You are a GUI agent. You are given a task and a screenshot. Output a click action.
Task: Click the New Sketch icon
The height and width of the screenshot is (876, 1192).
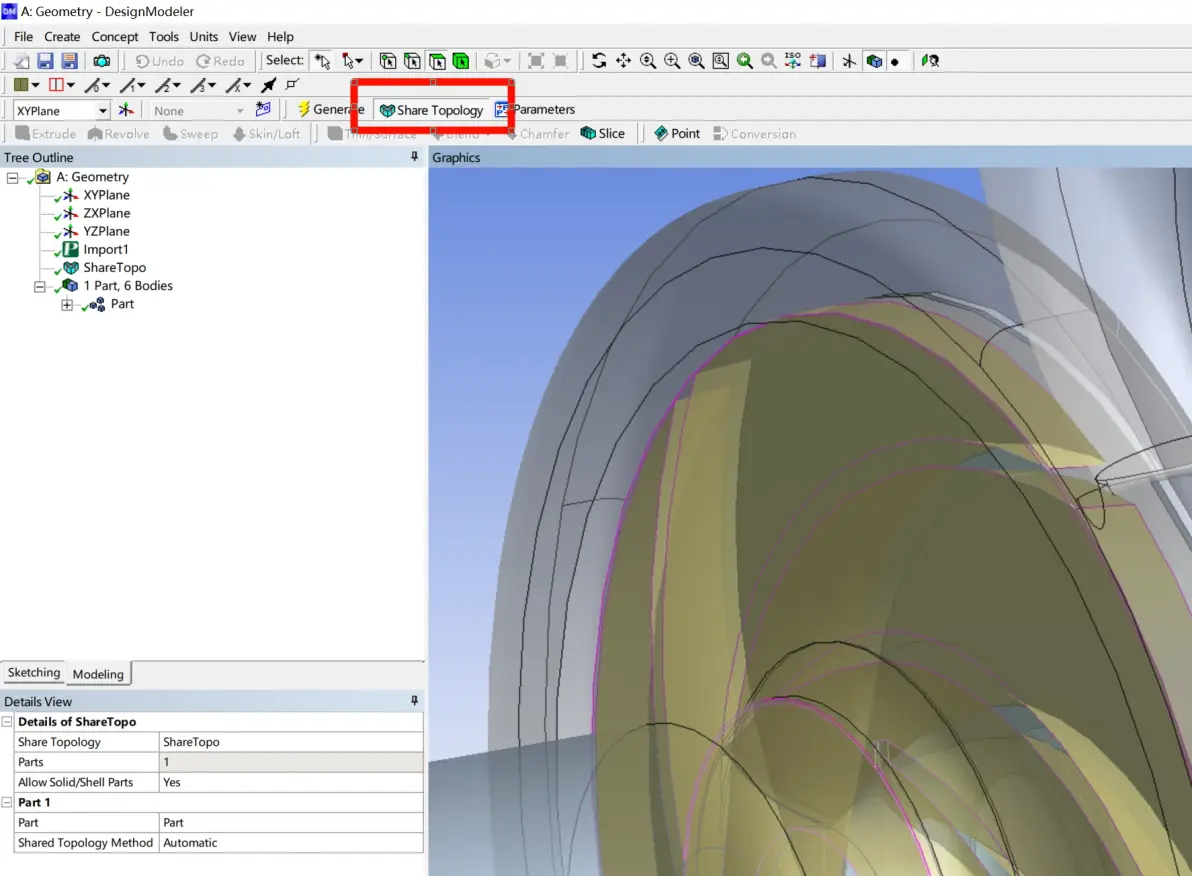pyautogui.click(x=263, y=110)
